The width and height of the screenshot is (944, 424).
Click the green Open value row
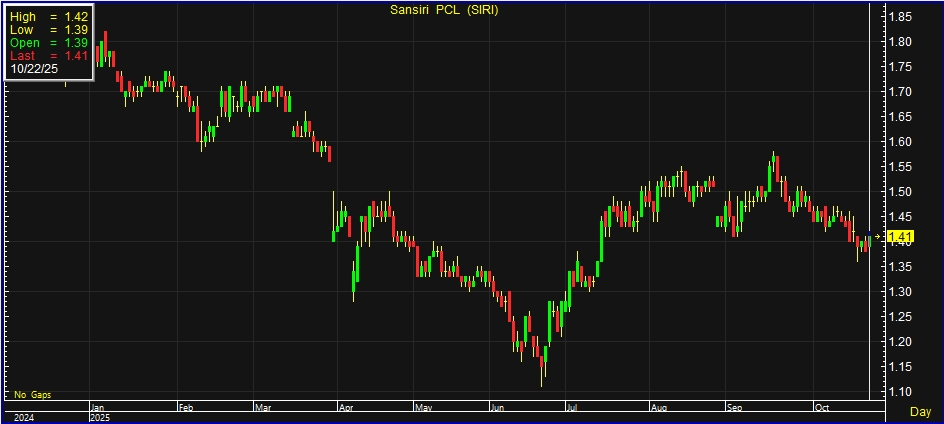[49, 44]
